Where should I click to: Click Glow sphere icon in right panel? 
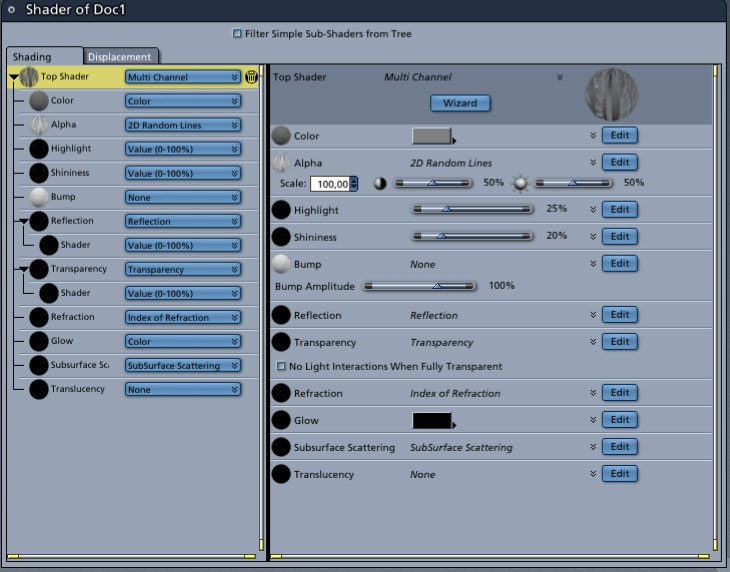click(x=281, y=420)
